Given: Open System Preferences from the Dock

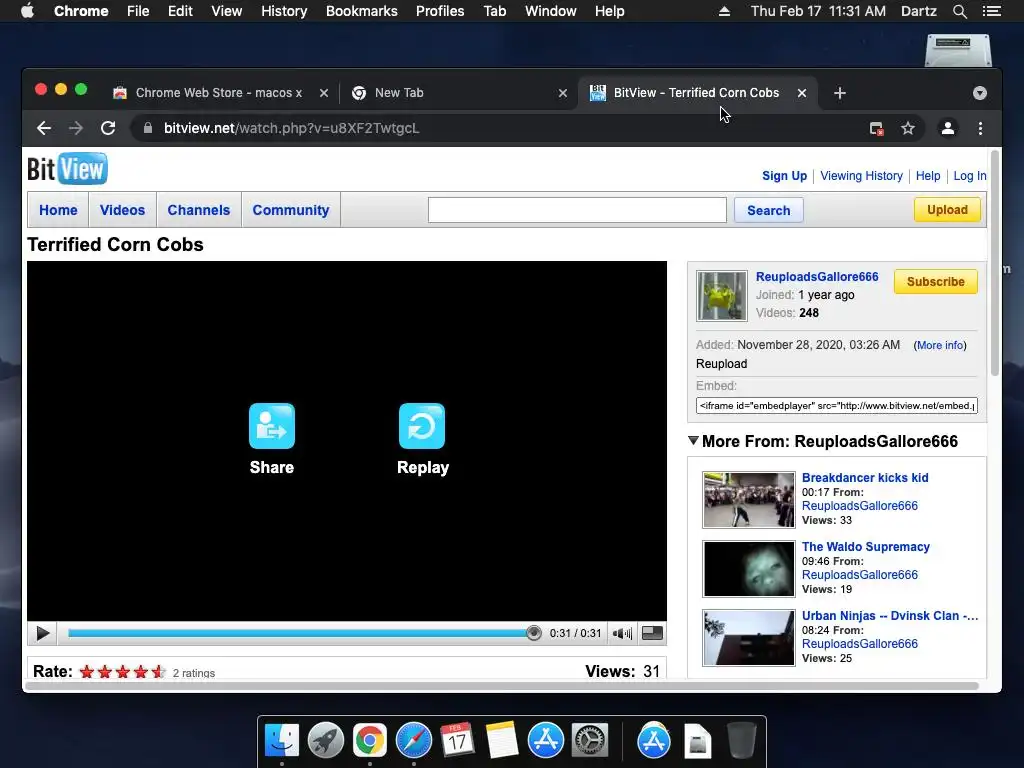Looking at the screenshot, I should coord(590,741).
